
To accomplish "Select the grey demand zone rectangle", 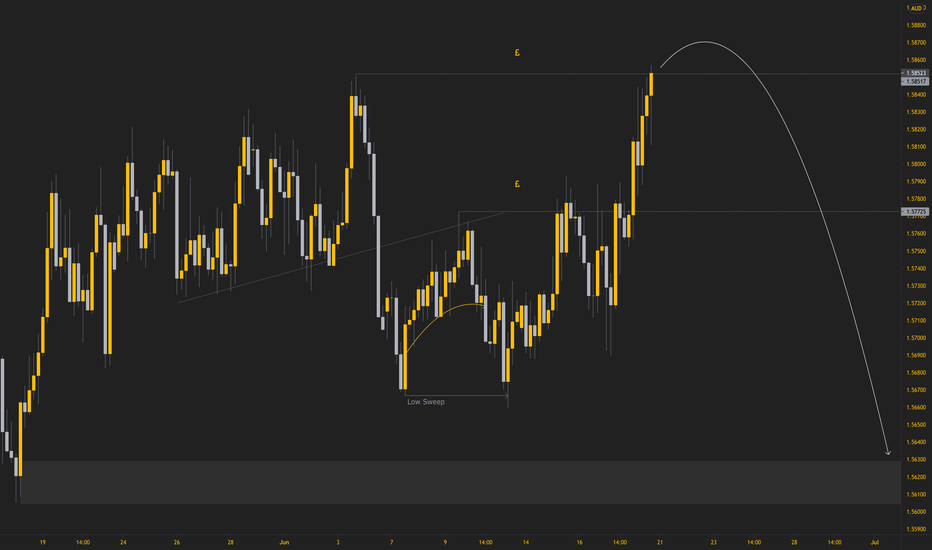I will 461,482.
